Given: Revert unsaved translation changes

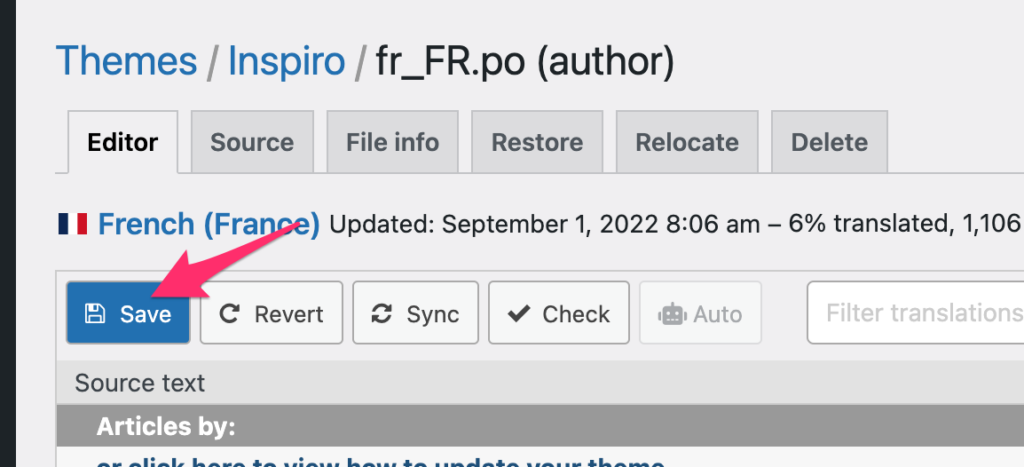Looking at the screenshot, I should point(271,313).
